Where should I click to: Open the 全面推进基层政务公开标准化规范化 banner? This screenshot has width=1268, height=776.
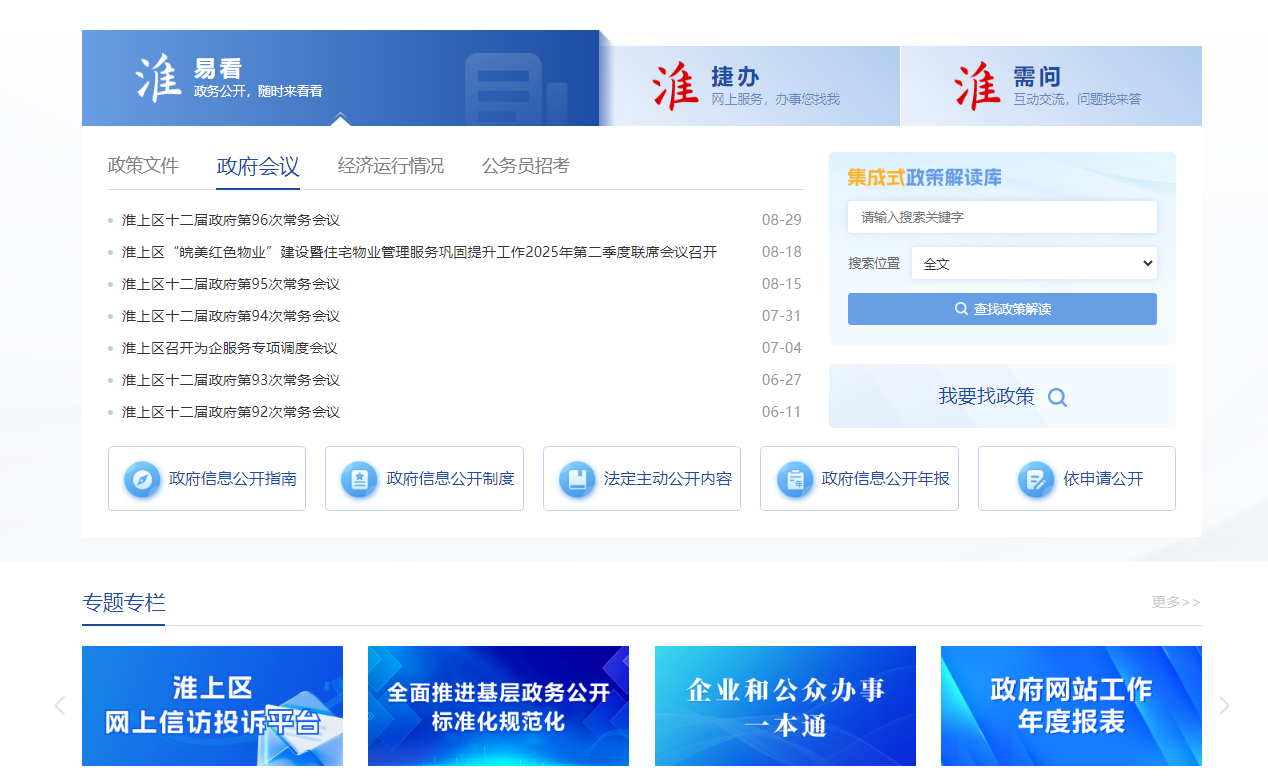[x=498, y=706]
